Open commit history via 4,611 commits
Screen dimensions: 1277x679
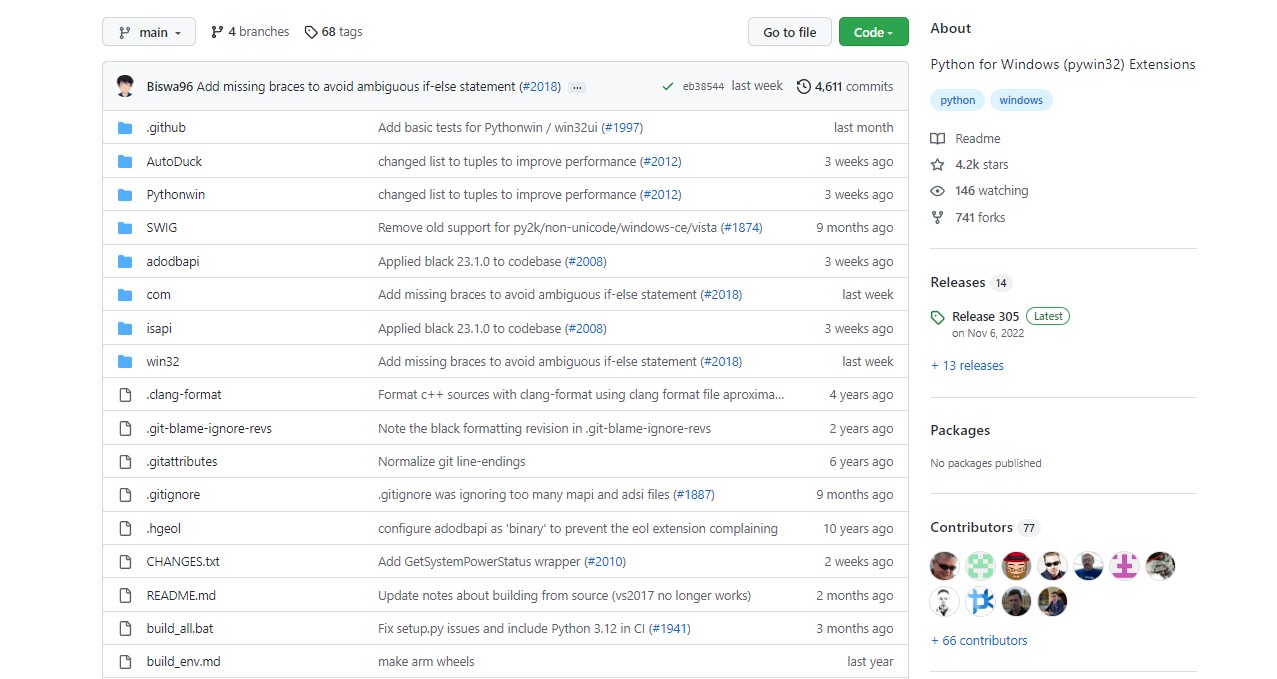click(844, 87)
